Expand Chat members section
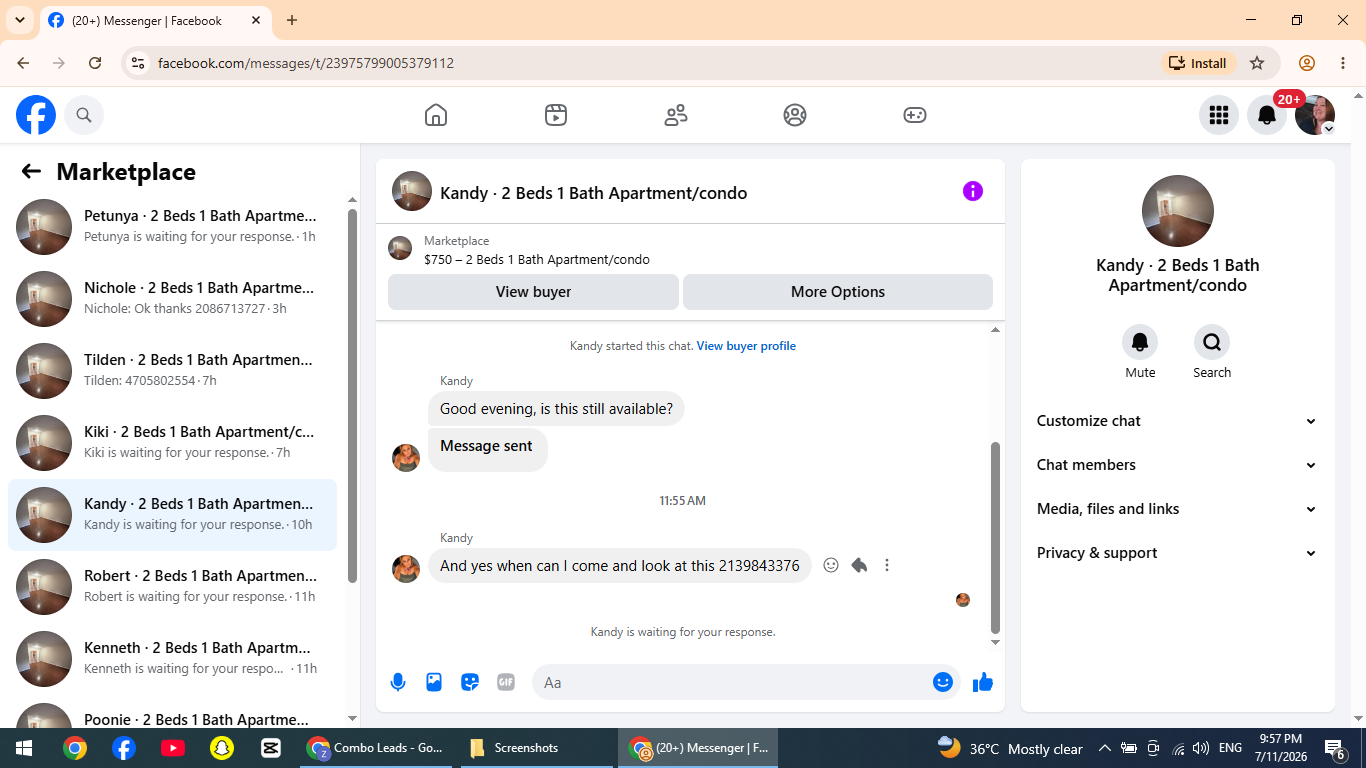The width and height of the screenshot is (1366, 768). pyautogui.click(x=1177, y=465)
